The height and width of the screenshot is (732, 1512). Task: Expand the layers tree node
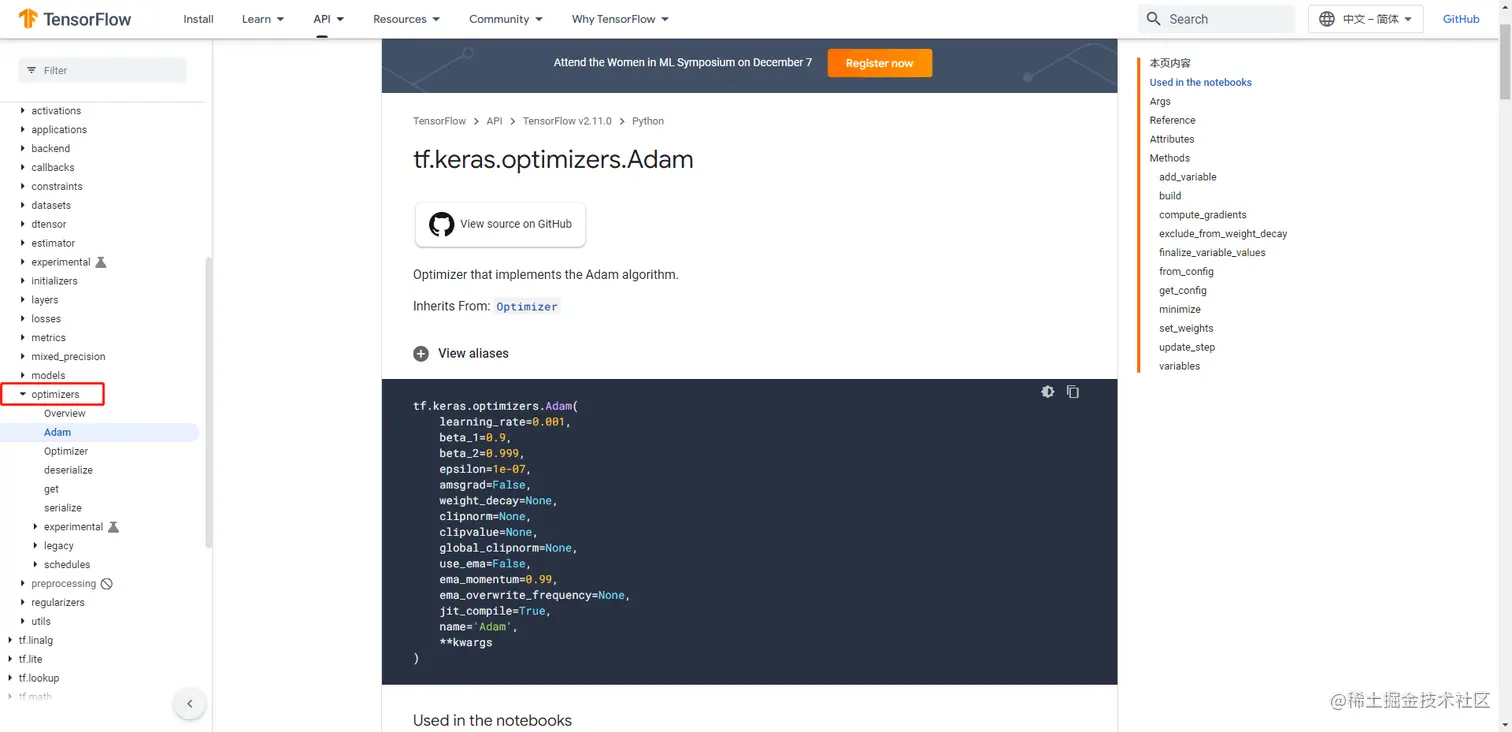22,300
